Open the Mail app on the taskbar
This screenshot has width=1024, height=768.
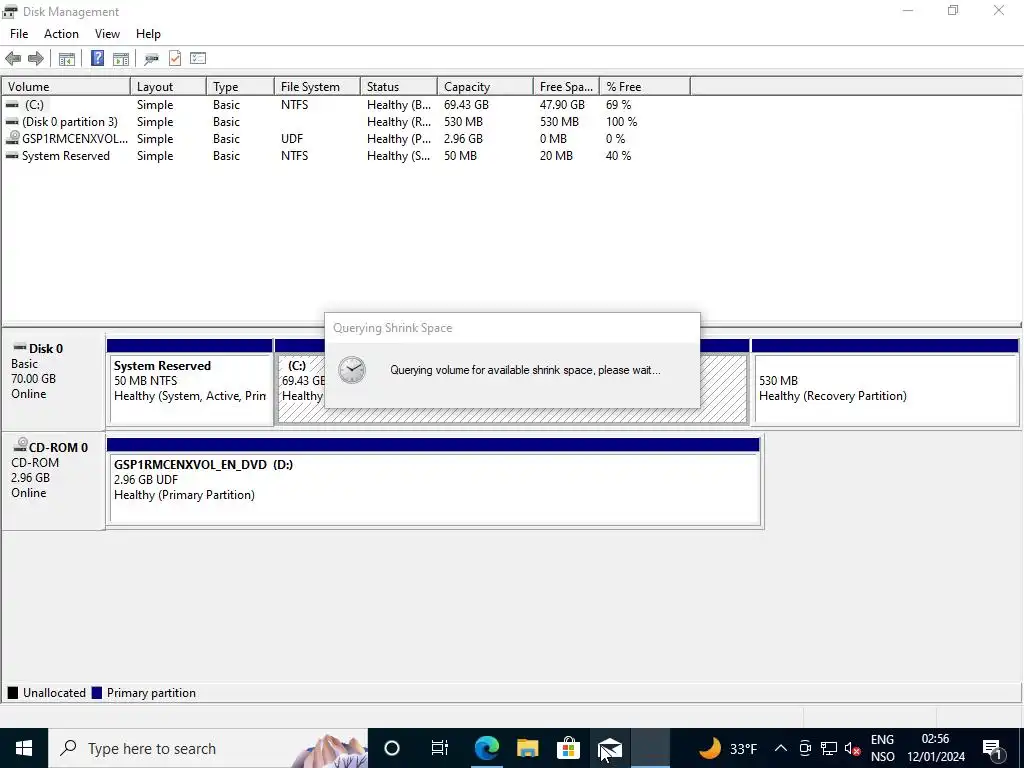click(610, 748)
